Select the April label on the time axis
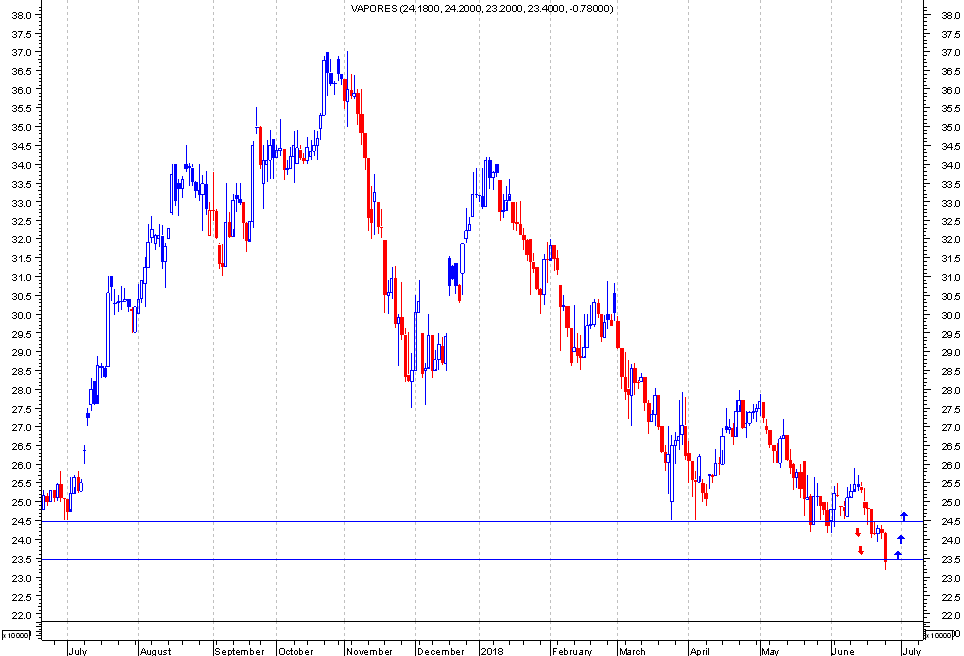Viewport: 964px width, 656px height. click(x=700, y=651)
